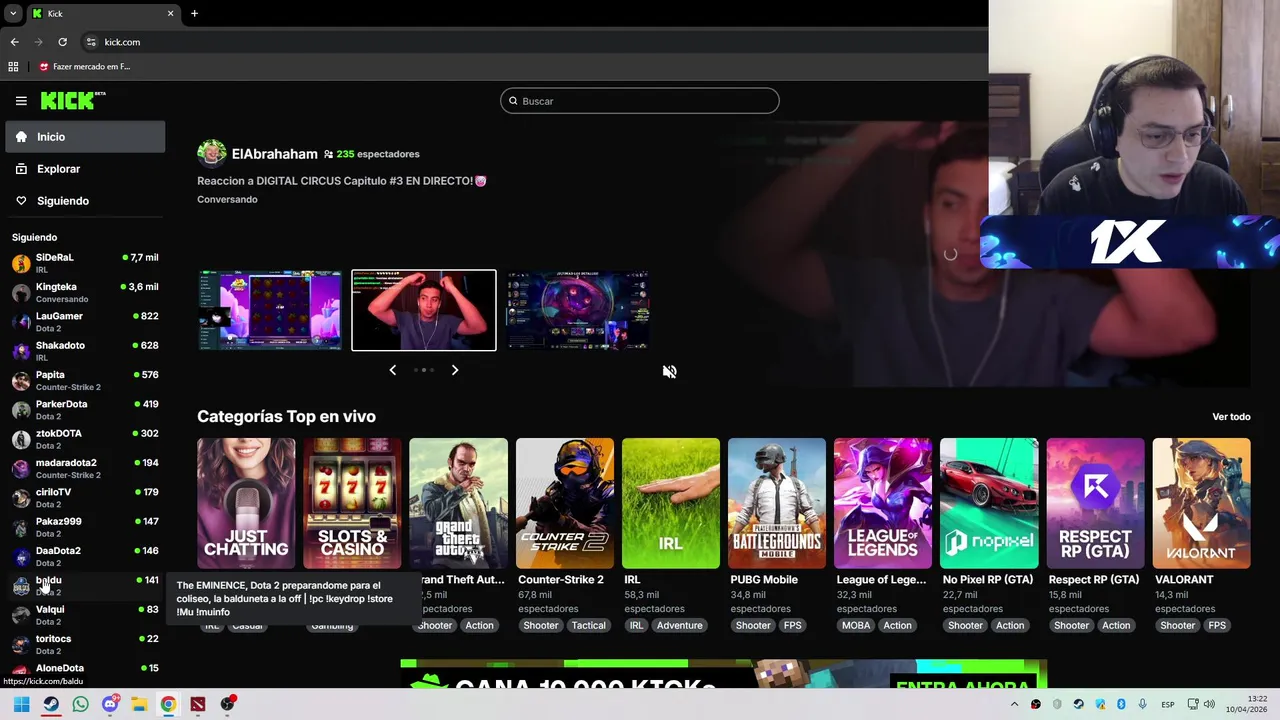Open a new browser tab
This screenshot has height=720, width=1280.
coord(194,13)
